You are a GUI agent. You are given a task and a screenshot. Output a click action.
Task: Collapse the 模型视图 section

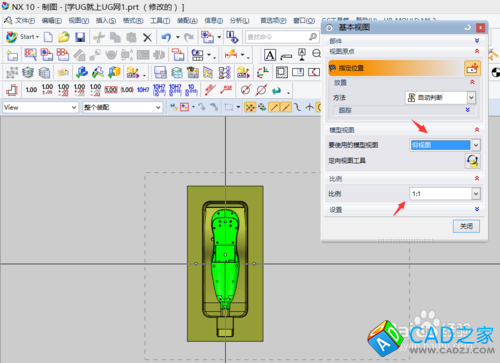[477, 130]
